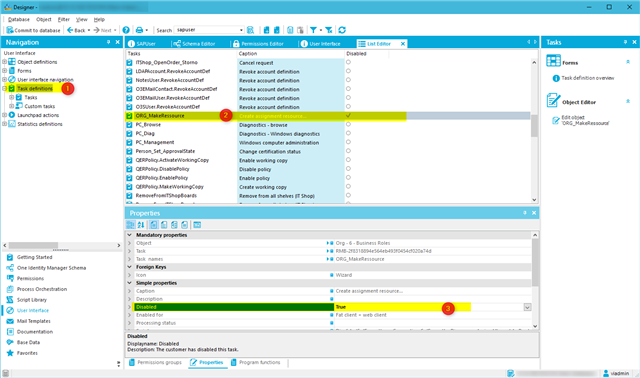Expand the Object definitions tree node
Screen dimensions: 640x378
coord(4,62)
